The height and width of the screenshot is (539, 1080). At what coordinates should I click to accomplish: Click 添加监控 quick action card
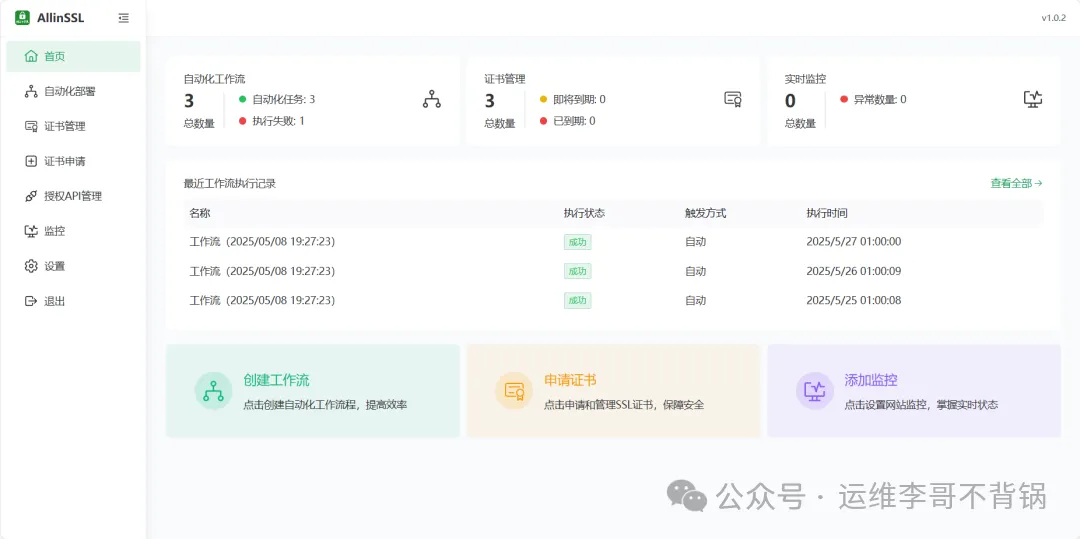[x=913, y=391]
